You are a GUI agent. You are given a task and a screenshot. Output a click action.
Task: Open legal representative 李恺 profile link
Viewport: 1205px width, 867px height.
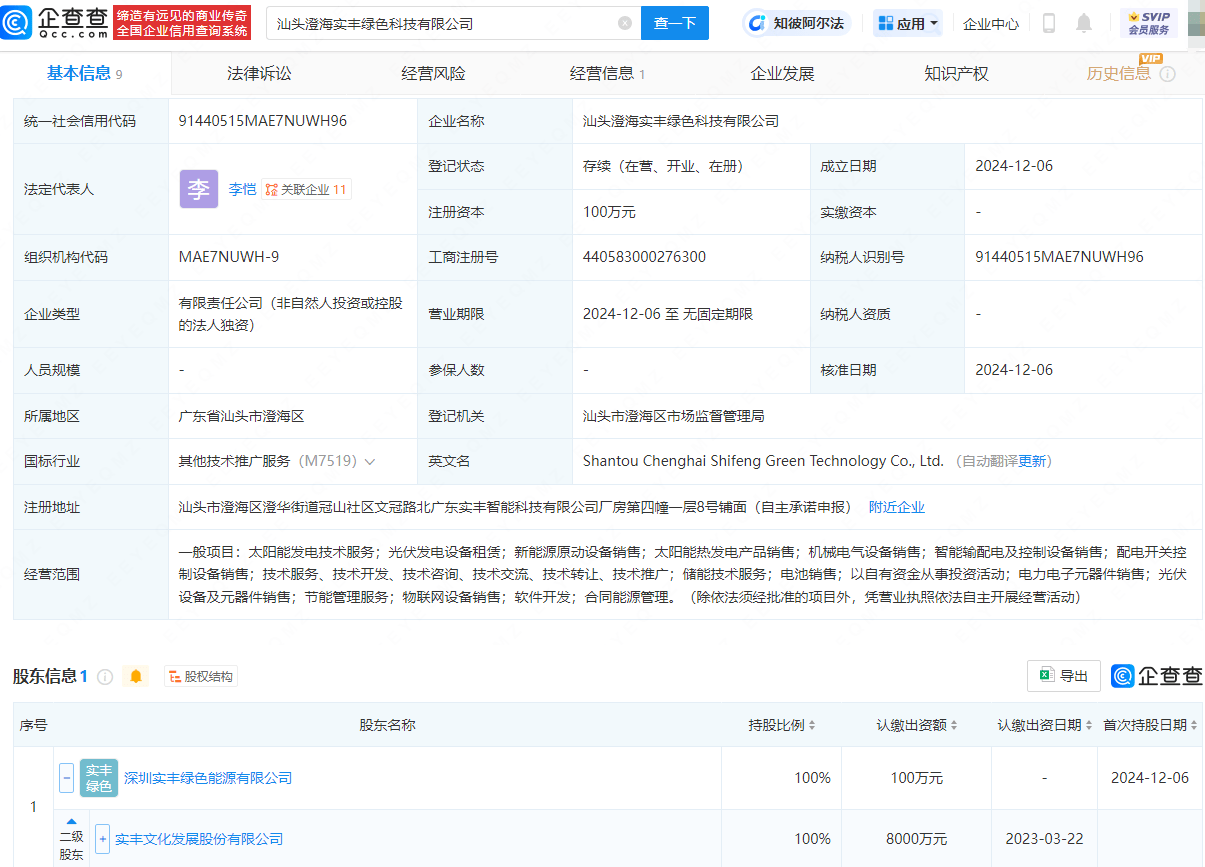point(242,189)
